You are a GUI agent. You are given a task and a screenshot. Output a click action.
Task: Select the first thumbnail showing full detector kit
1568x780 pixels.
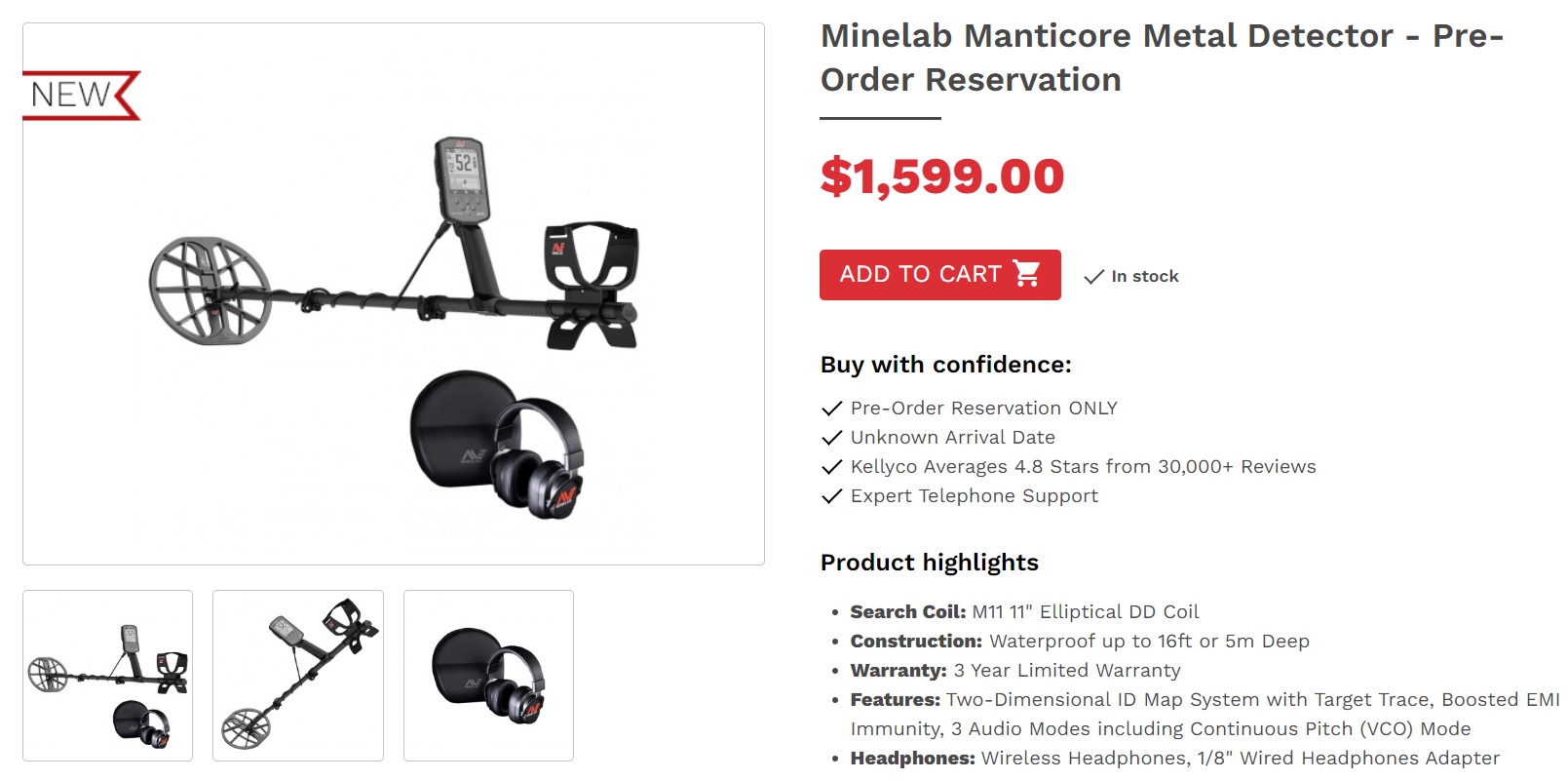[x=107, y=675]
